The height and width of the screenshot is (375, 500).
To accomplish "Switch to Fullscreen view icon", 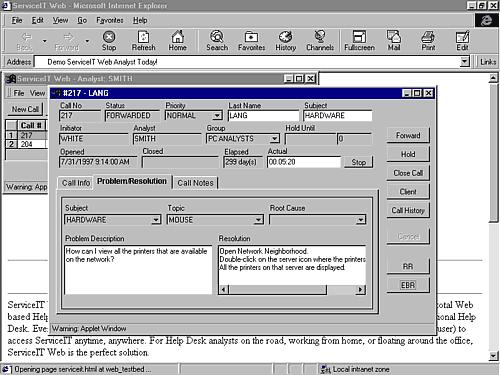I will click(x=359, y=41).
